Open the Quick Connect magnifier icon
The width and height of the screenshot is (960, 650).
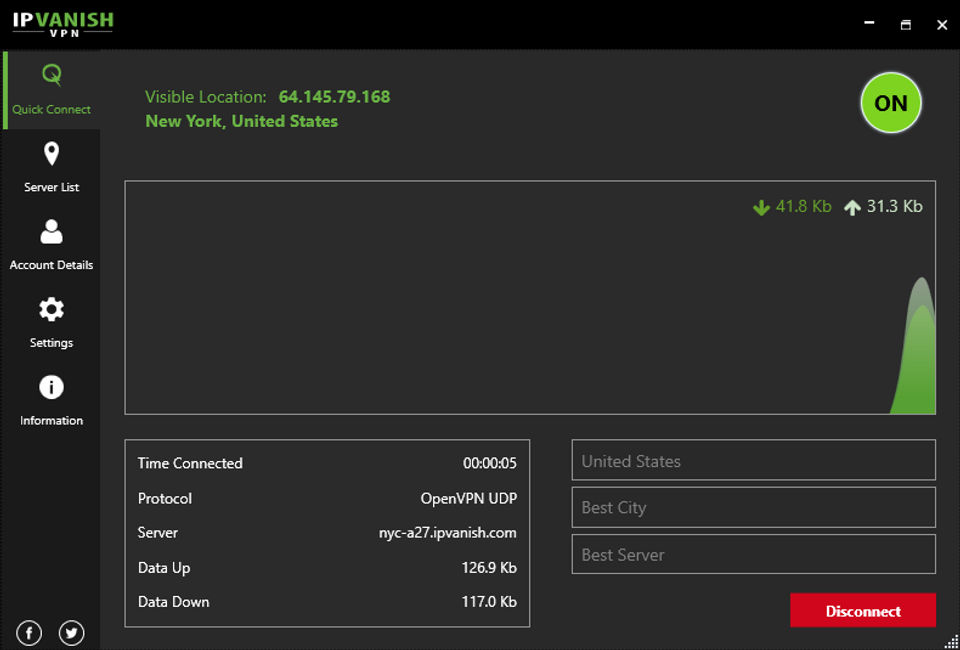click(51, 75)
